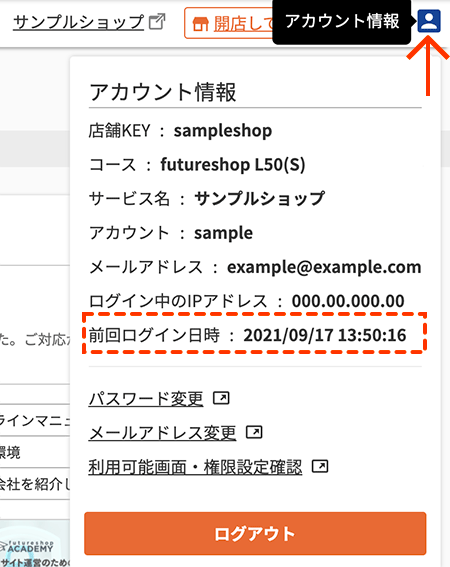Click the アカウント情報 tooltip label

coord(342,21)
